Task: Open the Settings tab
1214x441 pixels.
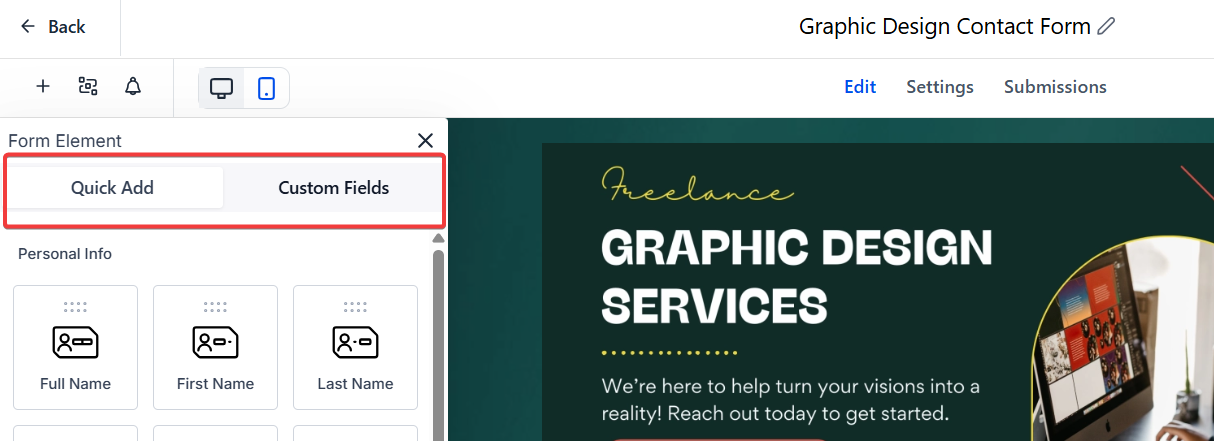Action: [x=940, y=87]
